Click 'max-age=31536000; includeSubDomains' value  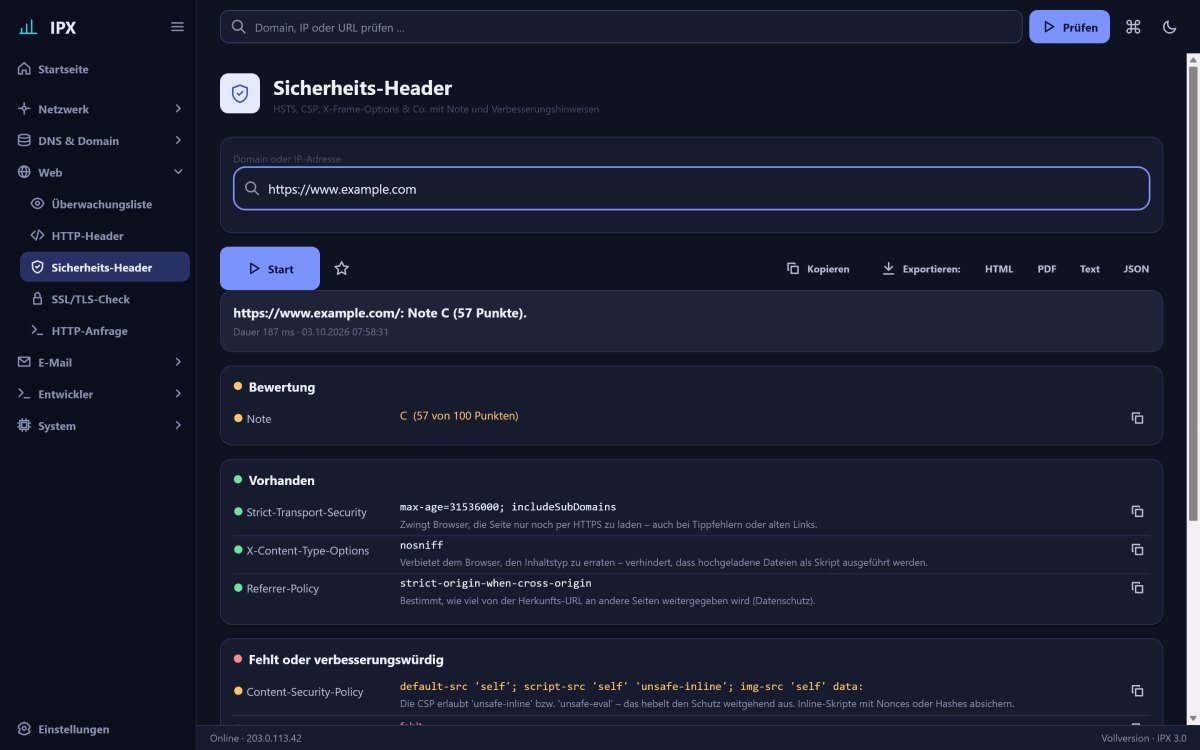(508, 507)
